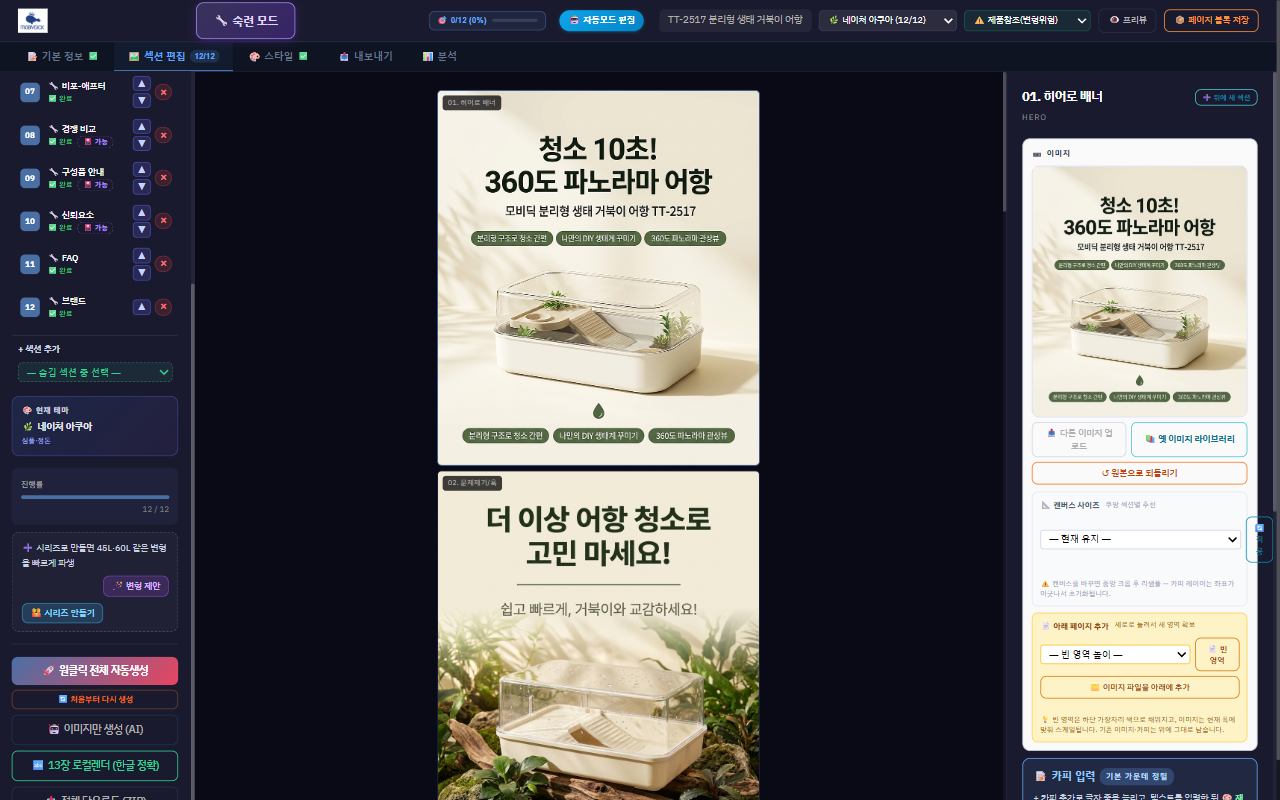Click the 10 number badge
The width and height of the screenshot is (1280, 800).
[x=30, y=221]
